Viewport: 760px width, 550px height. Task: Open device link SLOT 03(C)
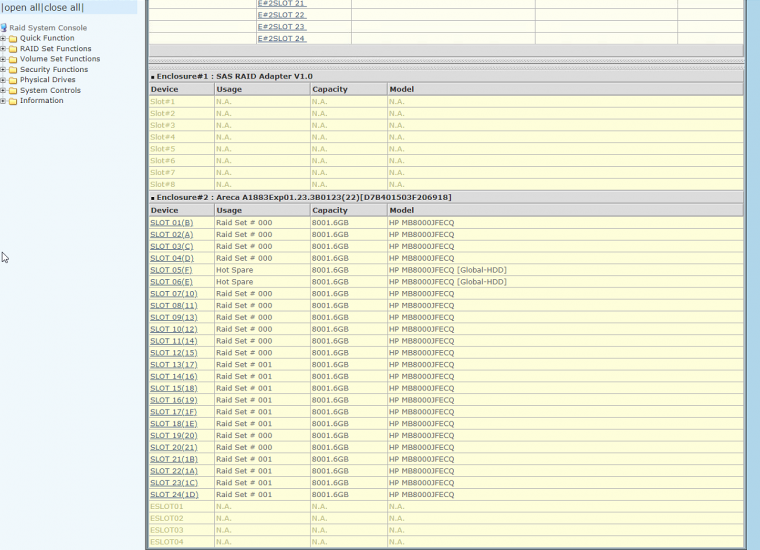(172, 246)
